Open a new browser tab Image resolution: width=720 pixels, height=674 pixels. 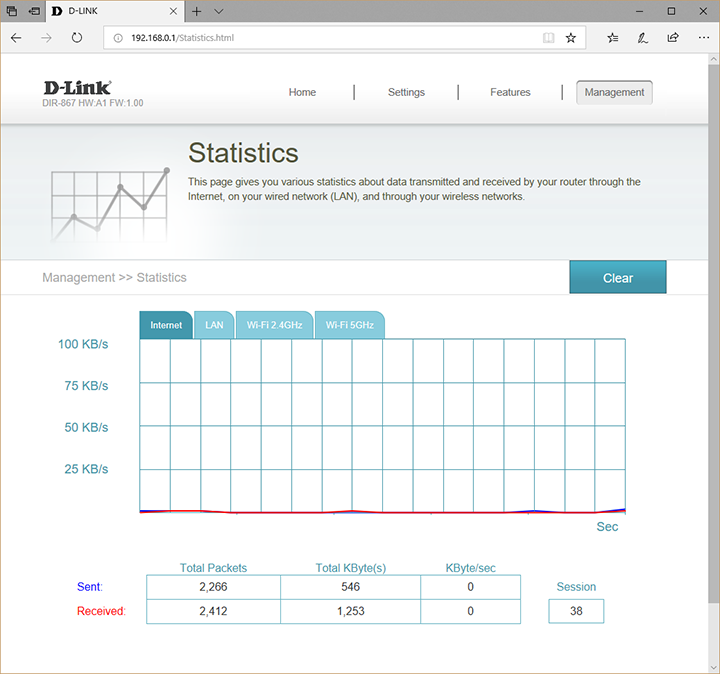tap(197, 11)
